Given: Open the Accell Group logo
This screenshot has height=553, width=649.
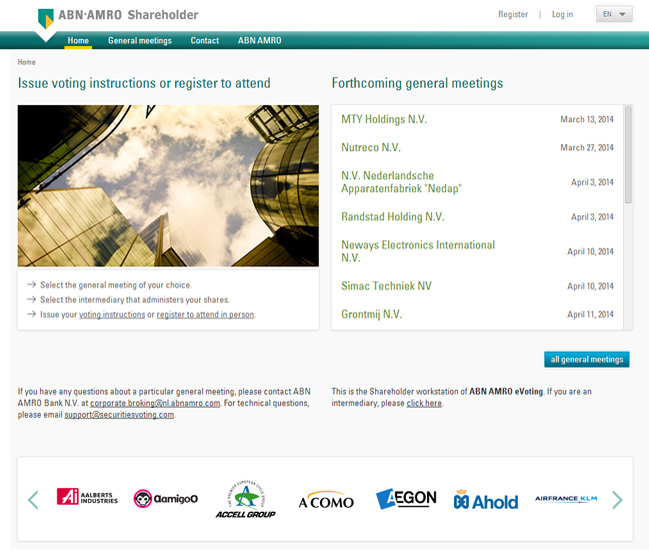Looking at the screenshot, I should pos(246,500).
